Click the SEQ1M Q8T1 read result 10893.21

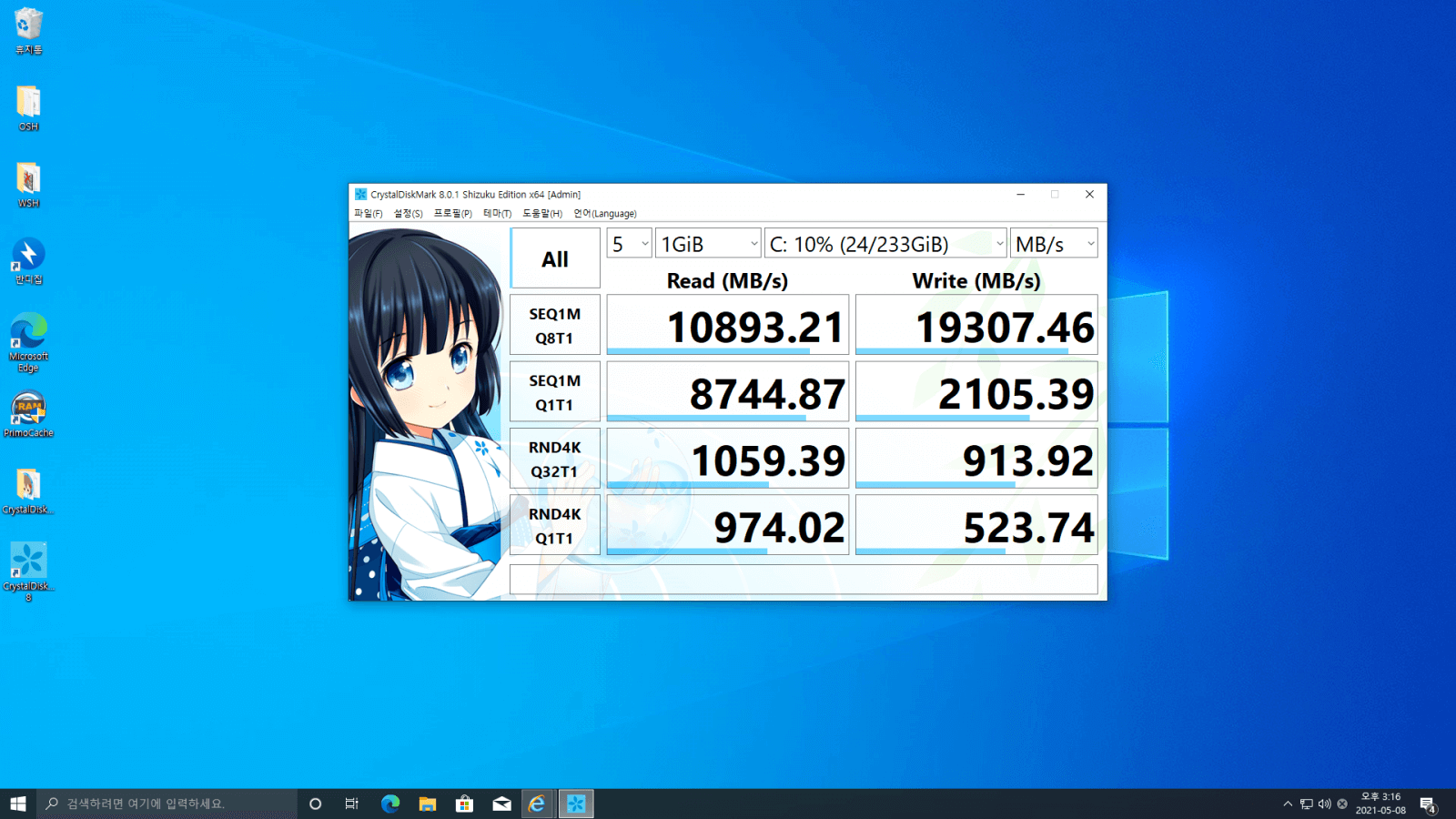point(728,325)
